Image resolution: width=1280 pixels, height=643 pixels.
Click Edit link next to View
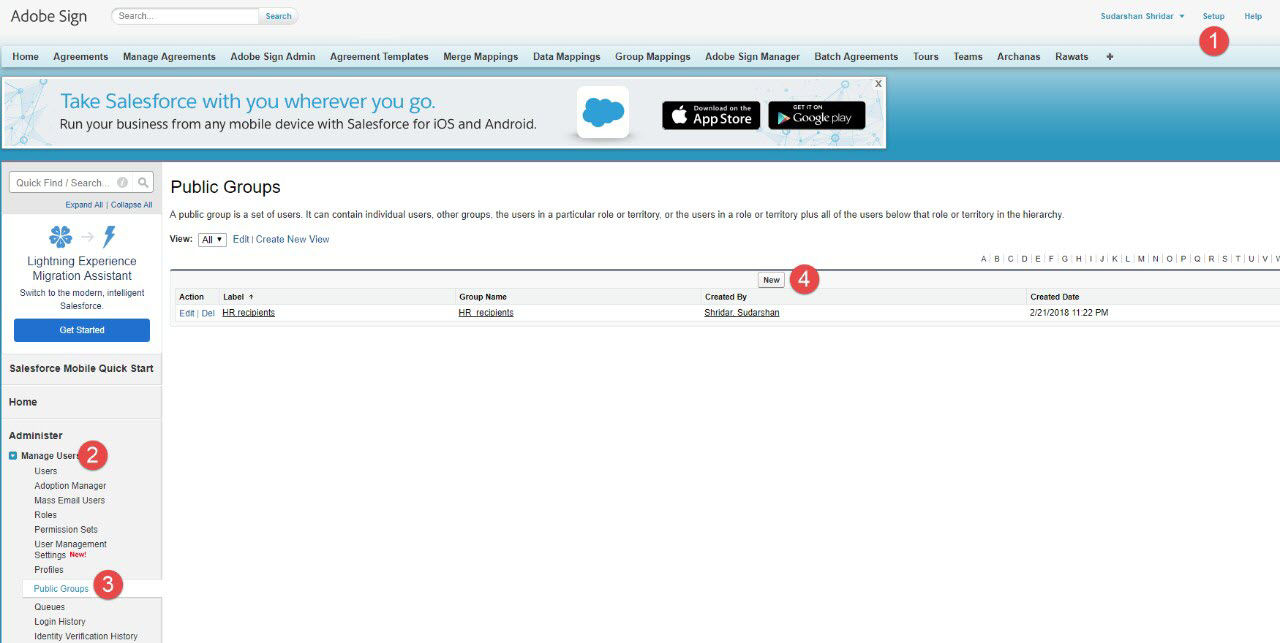pos(241,240)
